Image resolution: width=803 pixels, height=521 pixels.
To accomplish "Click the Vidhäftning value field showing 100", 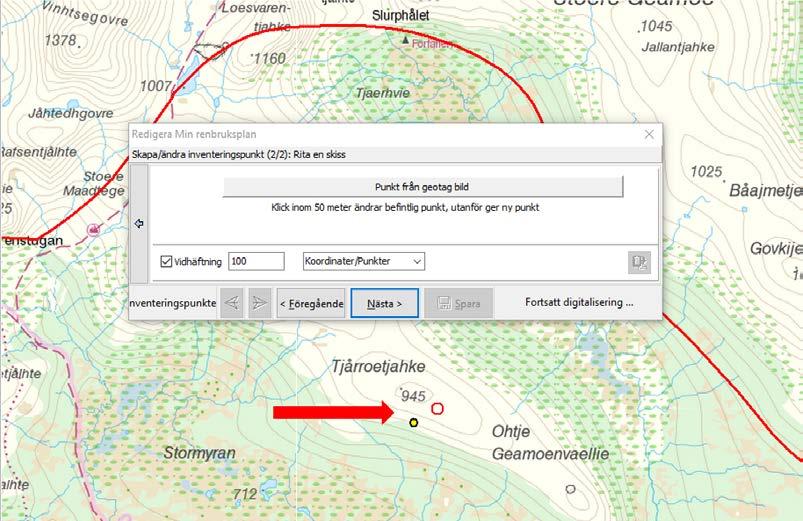I will pyautogui.click(x=256, y=261).
